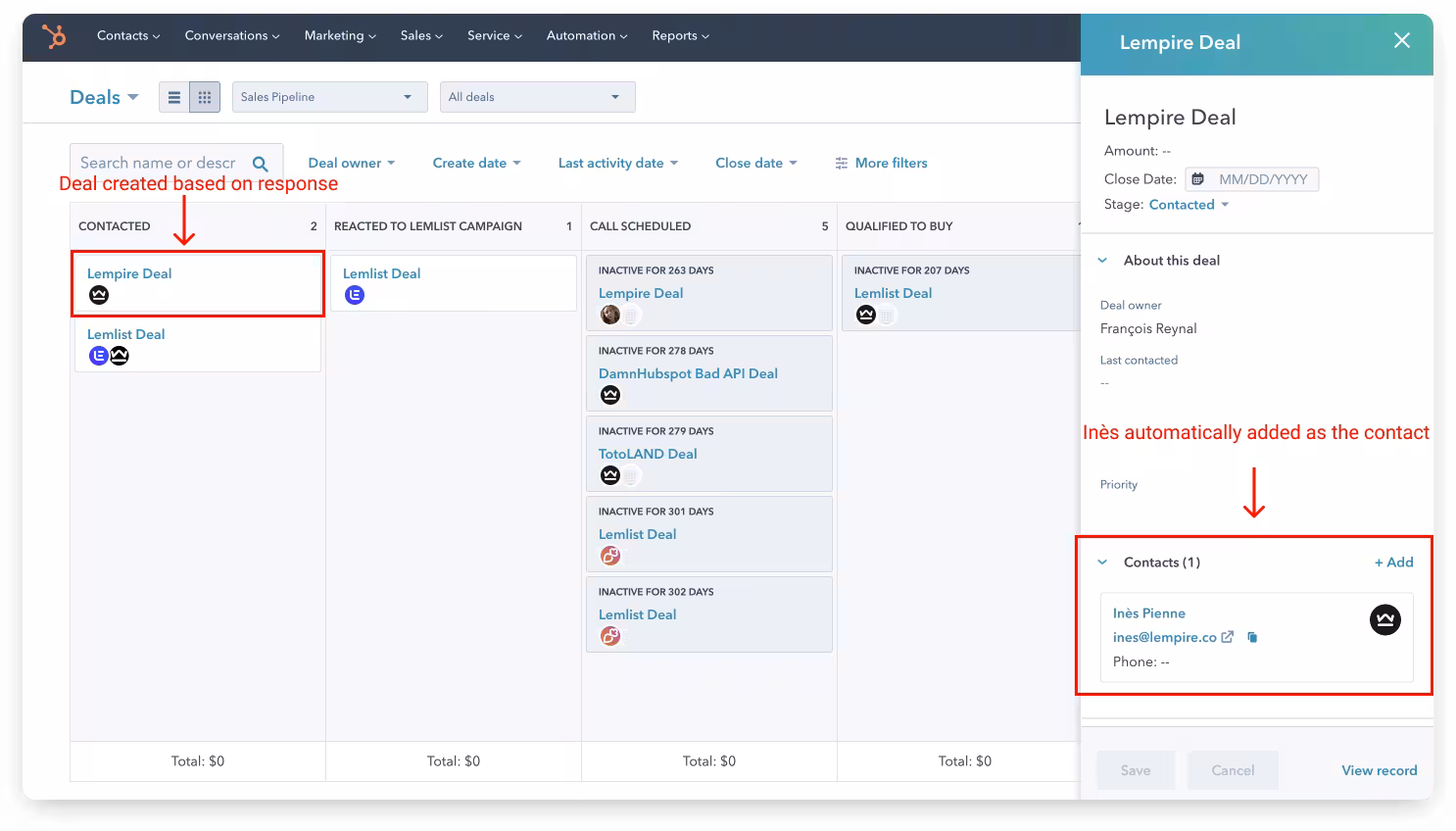Image resolution: width=1456 pixels, height=831 pixels.
Task: Click Inès Pienne's company avatar icon
Action: (1384, 619)
